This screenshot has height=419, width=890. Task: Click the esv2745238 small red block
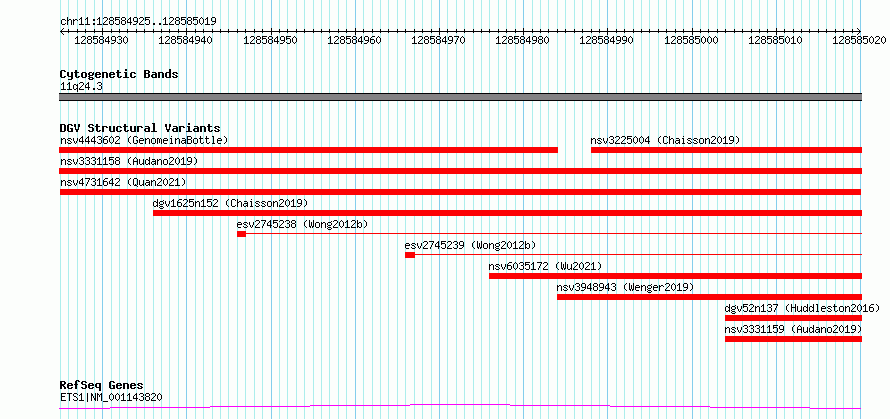[x=241, y=234]
